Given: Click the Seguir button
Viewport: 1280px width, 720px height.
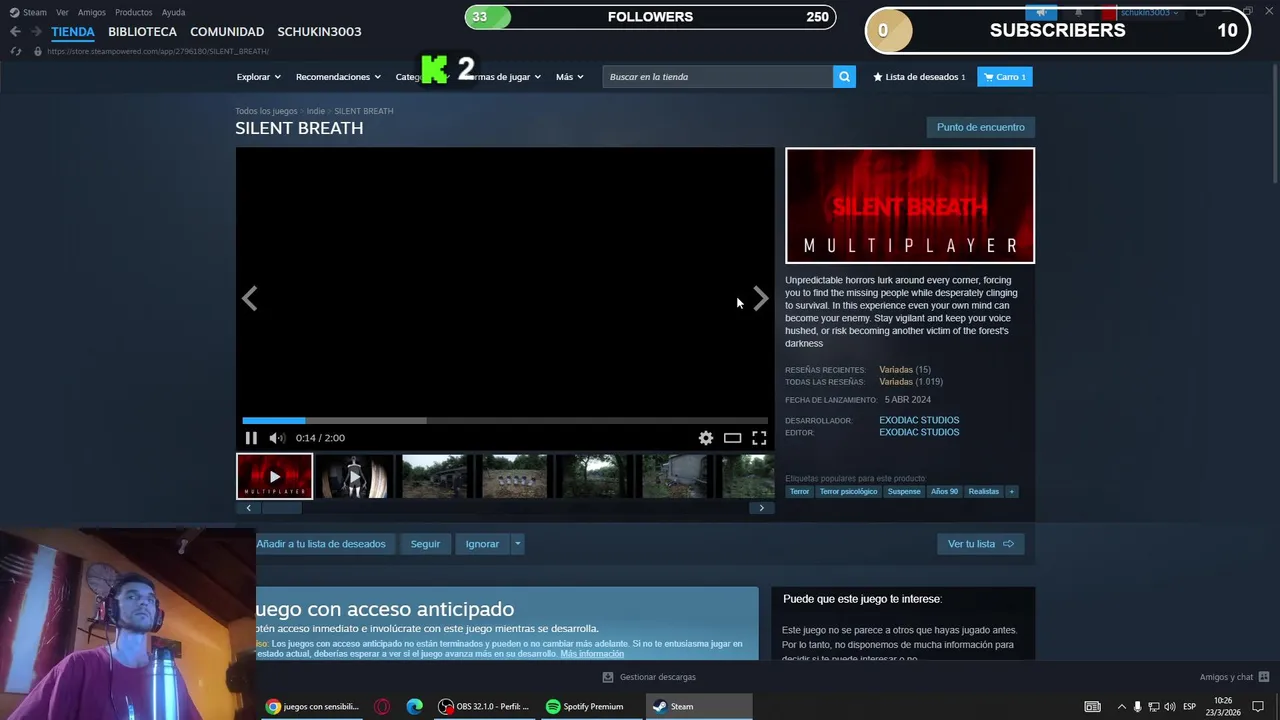Looking at the screenshot, I should [425, 544].
